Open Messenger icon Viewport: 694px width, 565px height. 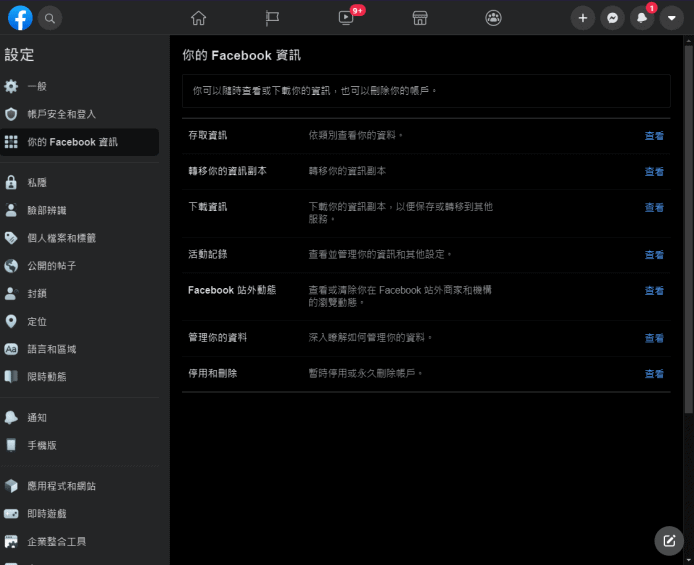click(613, 18)
